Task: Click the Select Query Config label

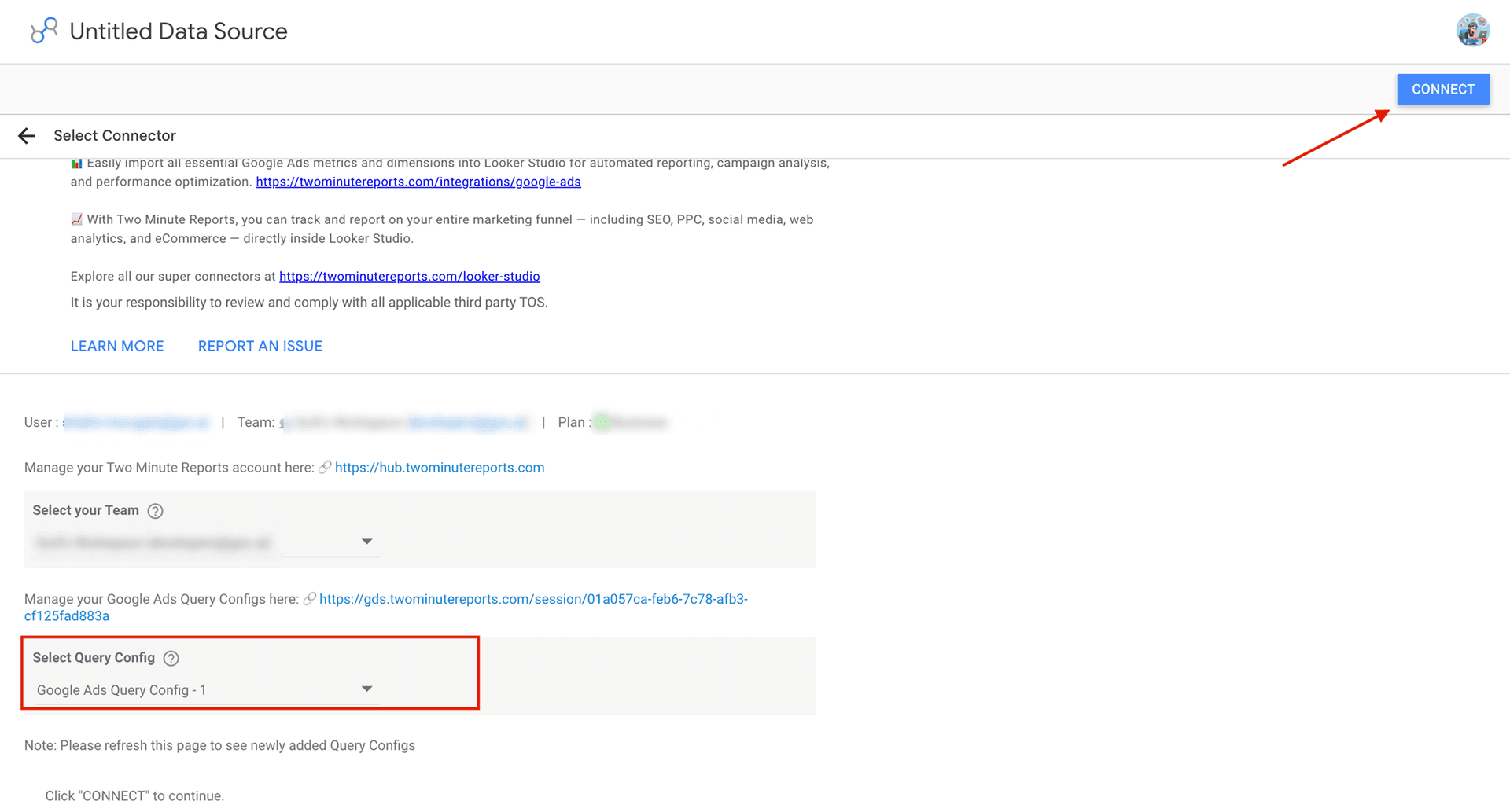Action: [94, 658]
